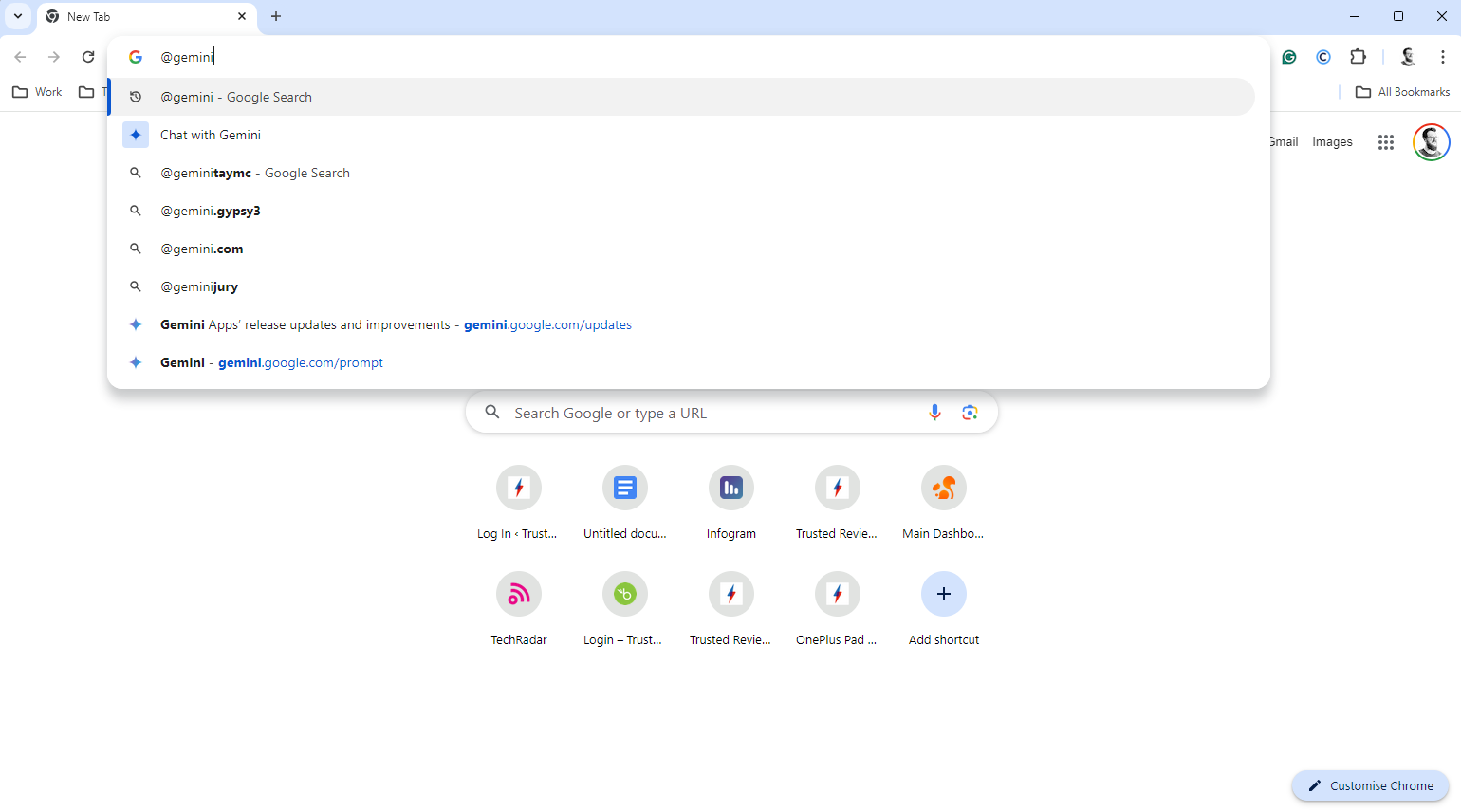The image size is (1461, 812).
Task: Open the tab search dropdown arrow
Action: (x=18, y=16)
